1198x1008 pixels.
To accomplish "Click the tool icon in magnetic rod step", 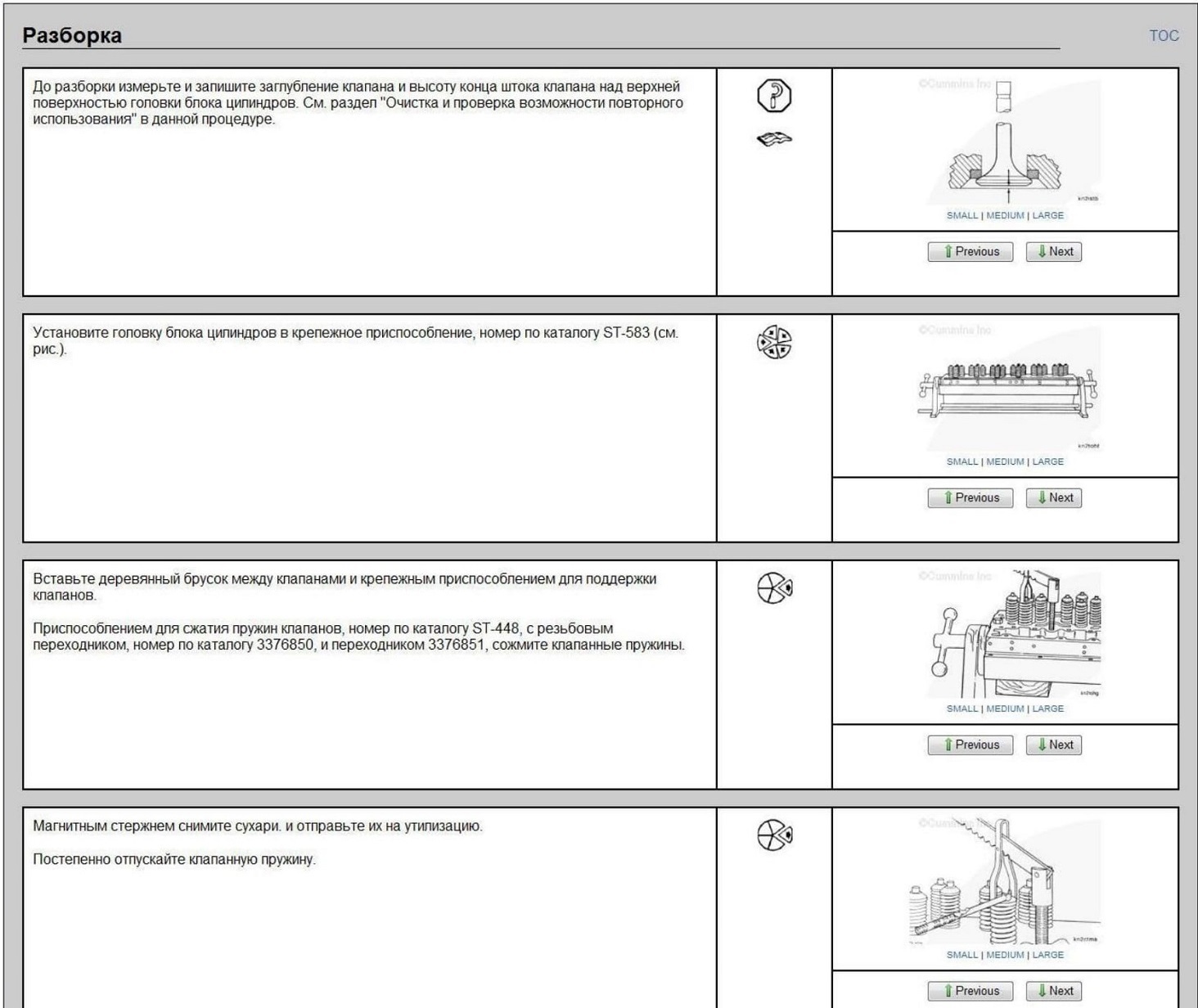I will tap(774, 835).
